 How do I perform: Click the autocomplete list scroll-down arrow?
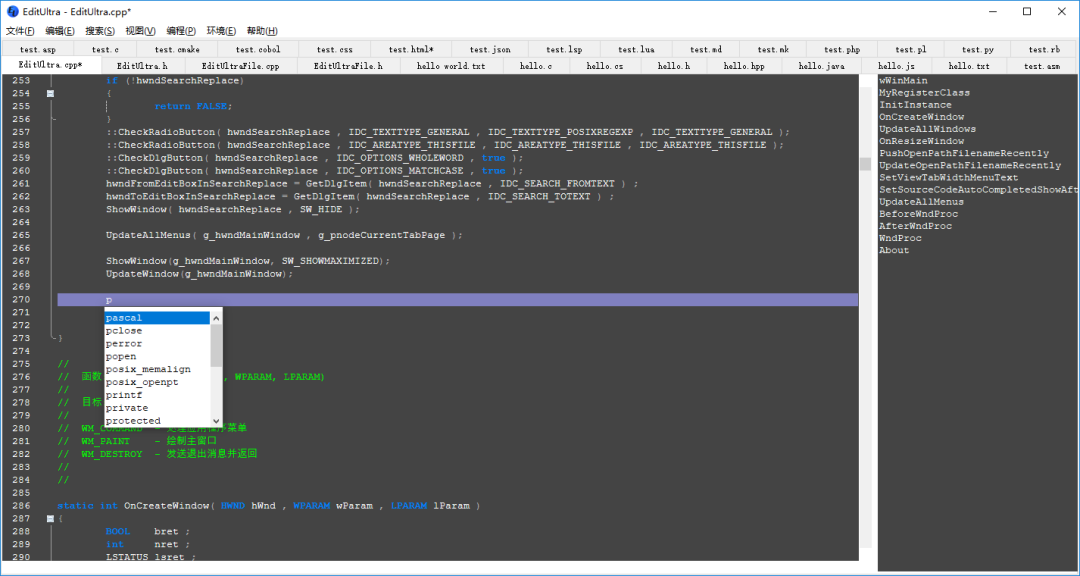click(216, 421)
